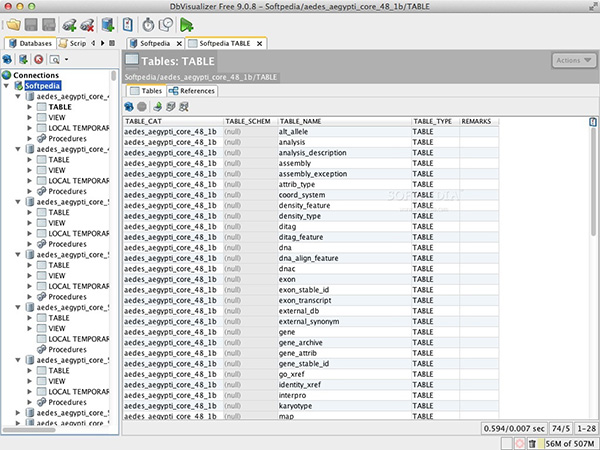Click the stopwatch icon in main toolbar

coord(148,25)
